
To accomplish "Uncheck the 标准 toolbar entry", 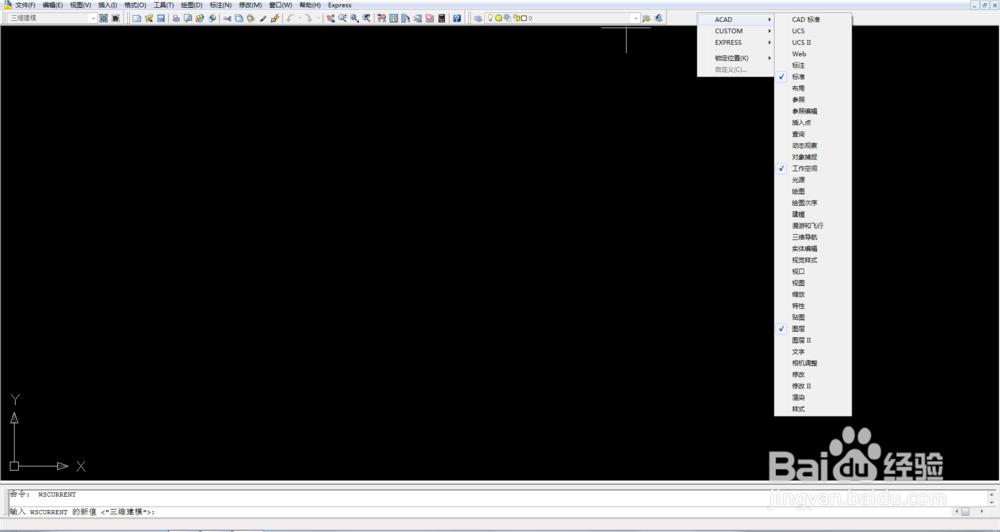I will tap(812, 77).
